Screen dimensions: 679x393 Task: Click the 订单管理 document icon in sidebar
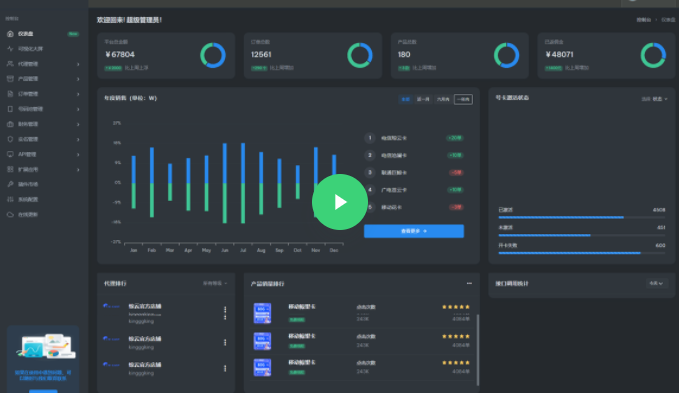pos(10,94)
